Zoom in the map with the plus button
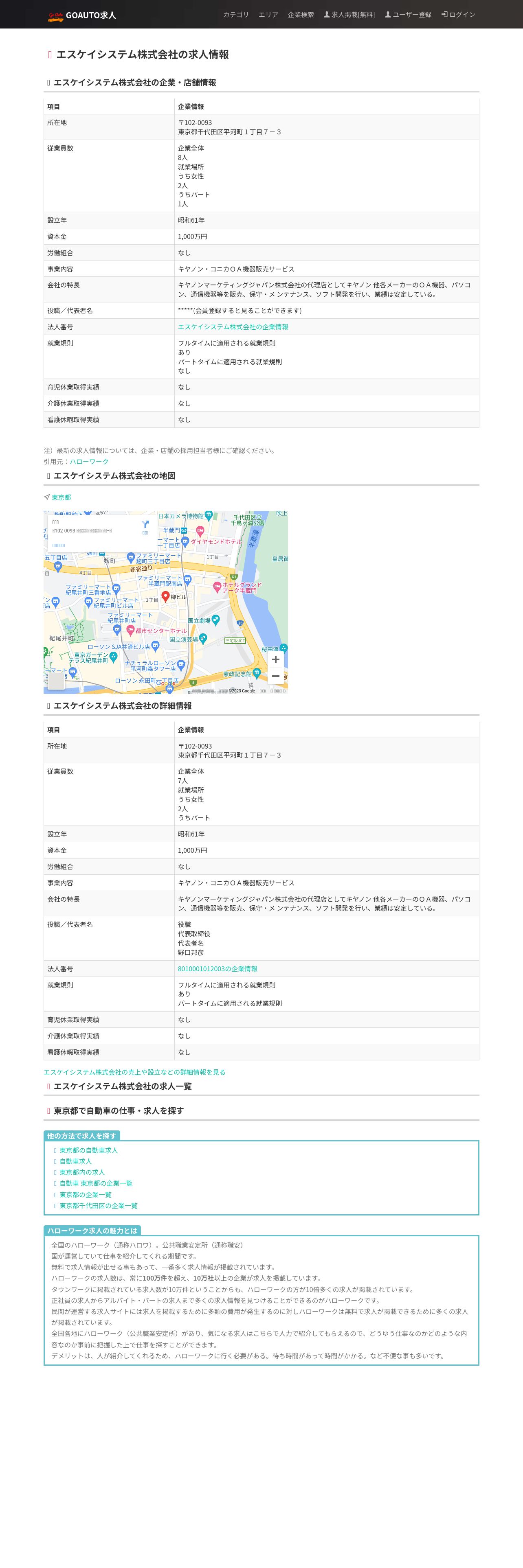Viewport: 523px width, 1568px height. pyautogui.click(x=276, y=659)
